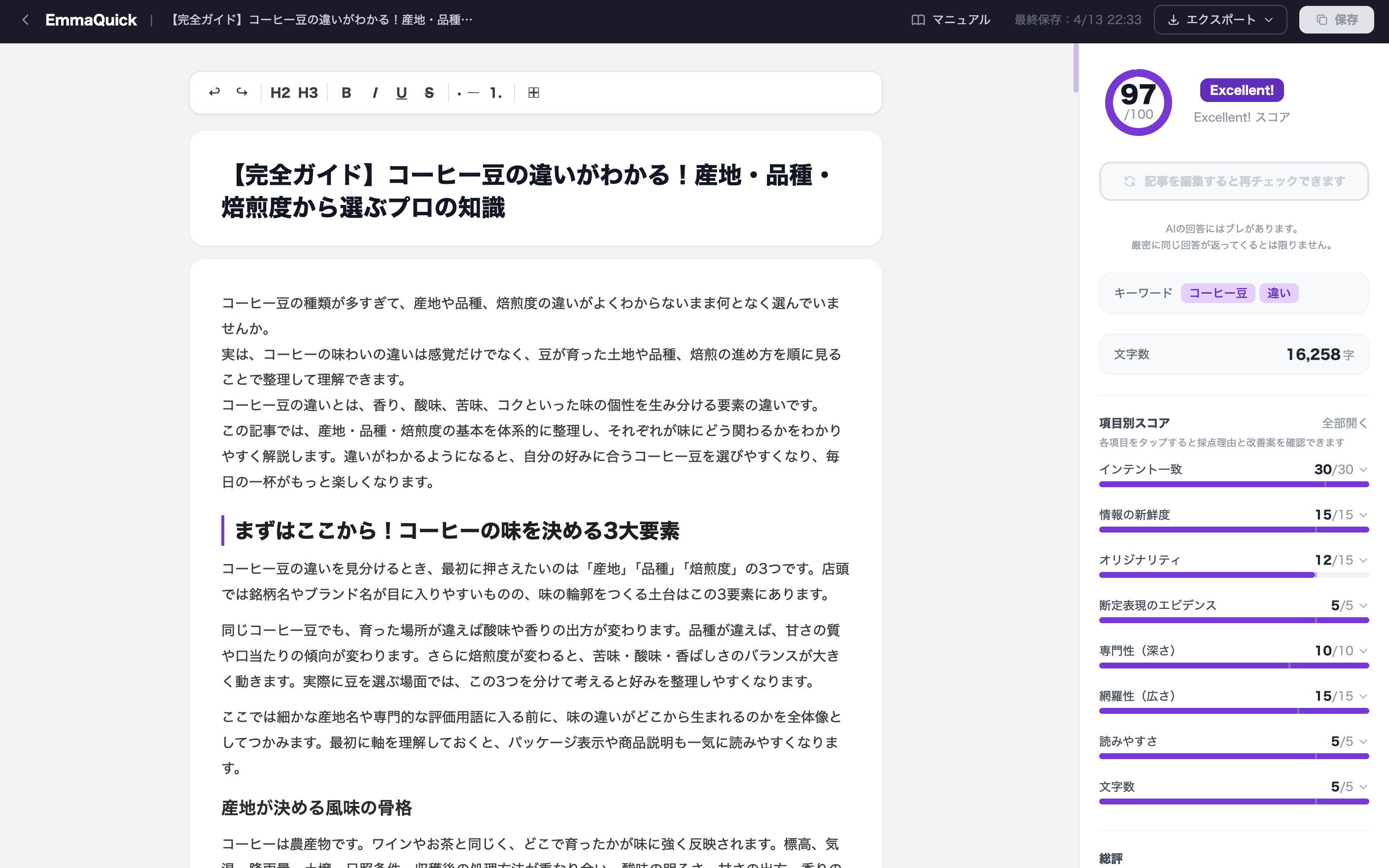
Task: Click the EmmaQuick logo in the header
Action: pos(91,19)
